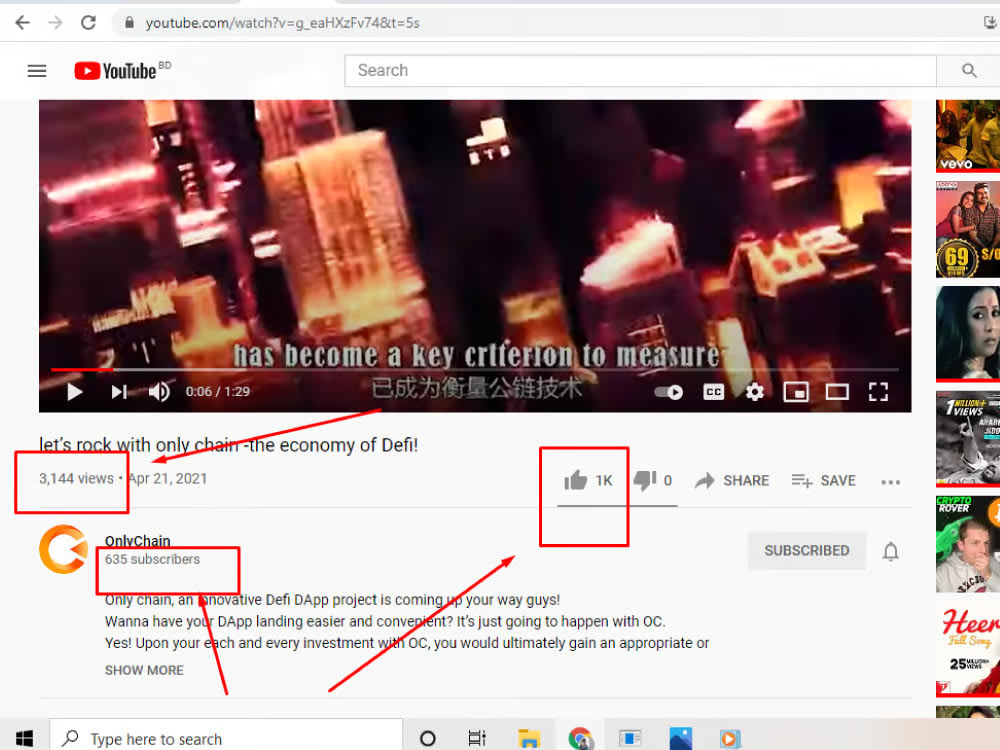Go back with the browser back arrow
The width and height of the screenshot is (1000, 750).
[x=22, y=23]
